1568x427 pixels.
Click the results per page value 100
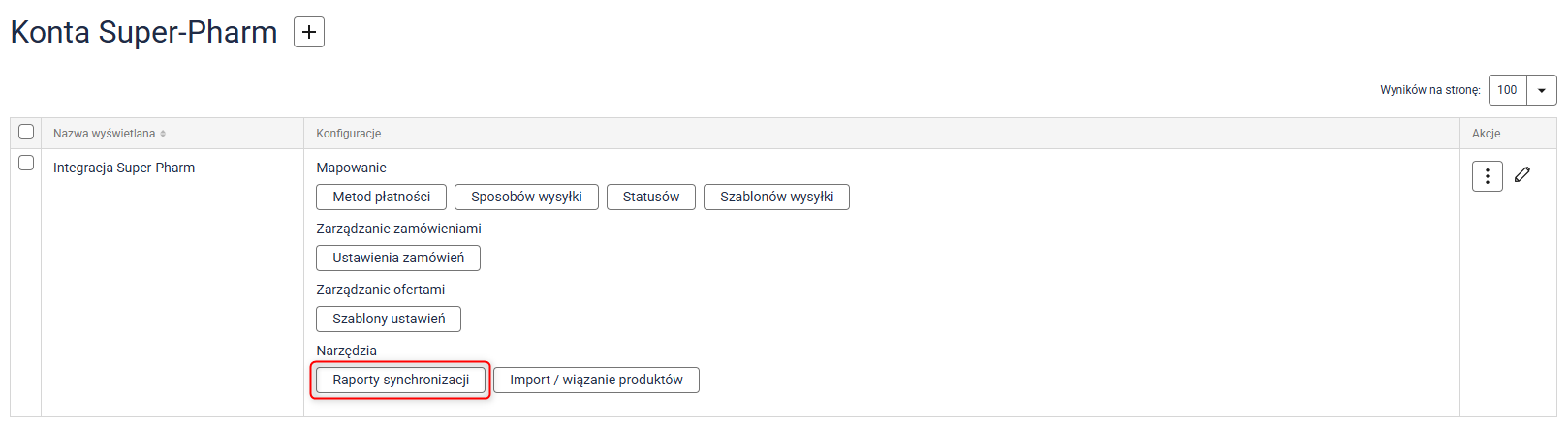point(1507,90)
